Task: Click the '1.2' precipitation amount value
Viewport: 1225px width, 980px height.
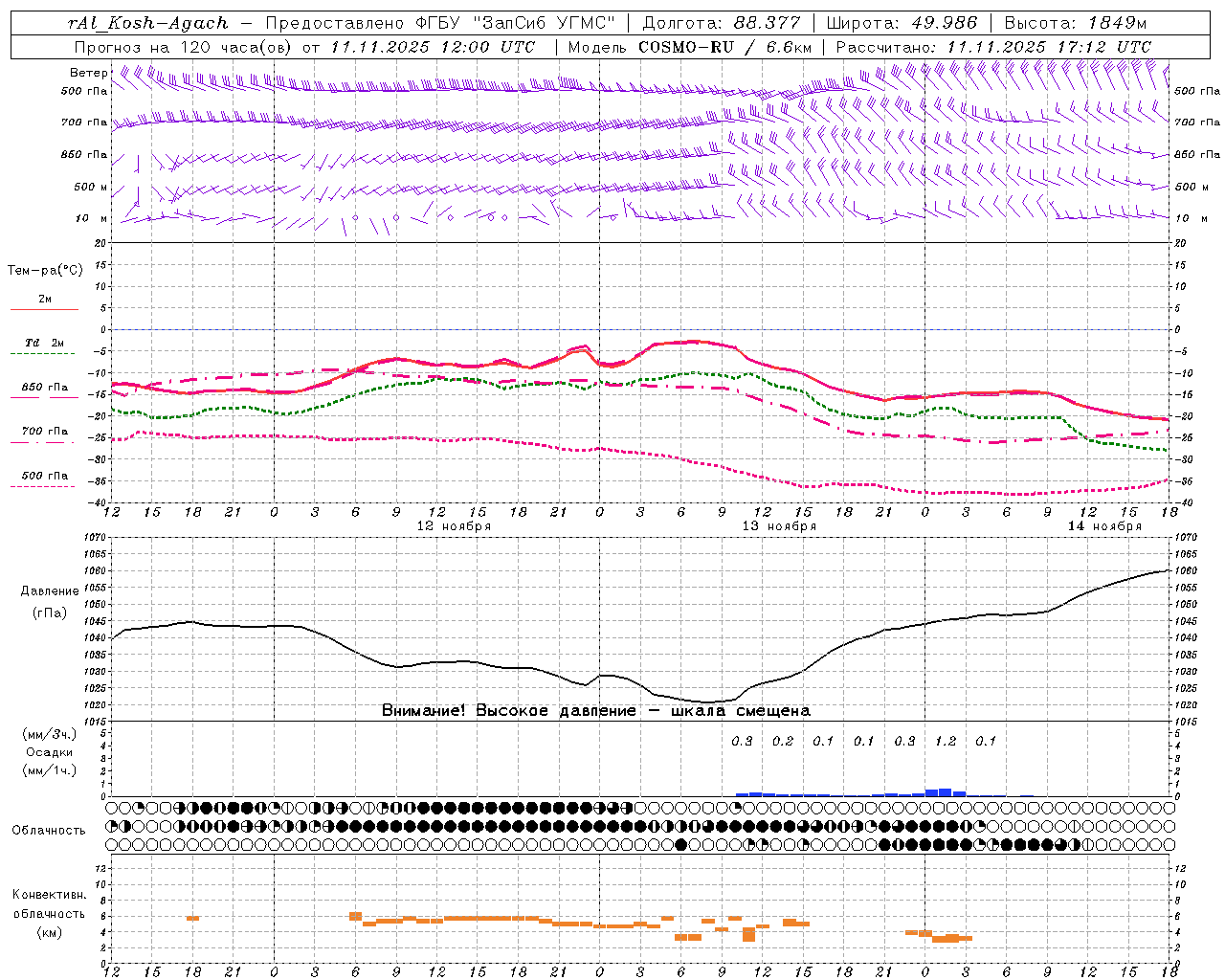Action: [x=946, y=742]
